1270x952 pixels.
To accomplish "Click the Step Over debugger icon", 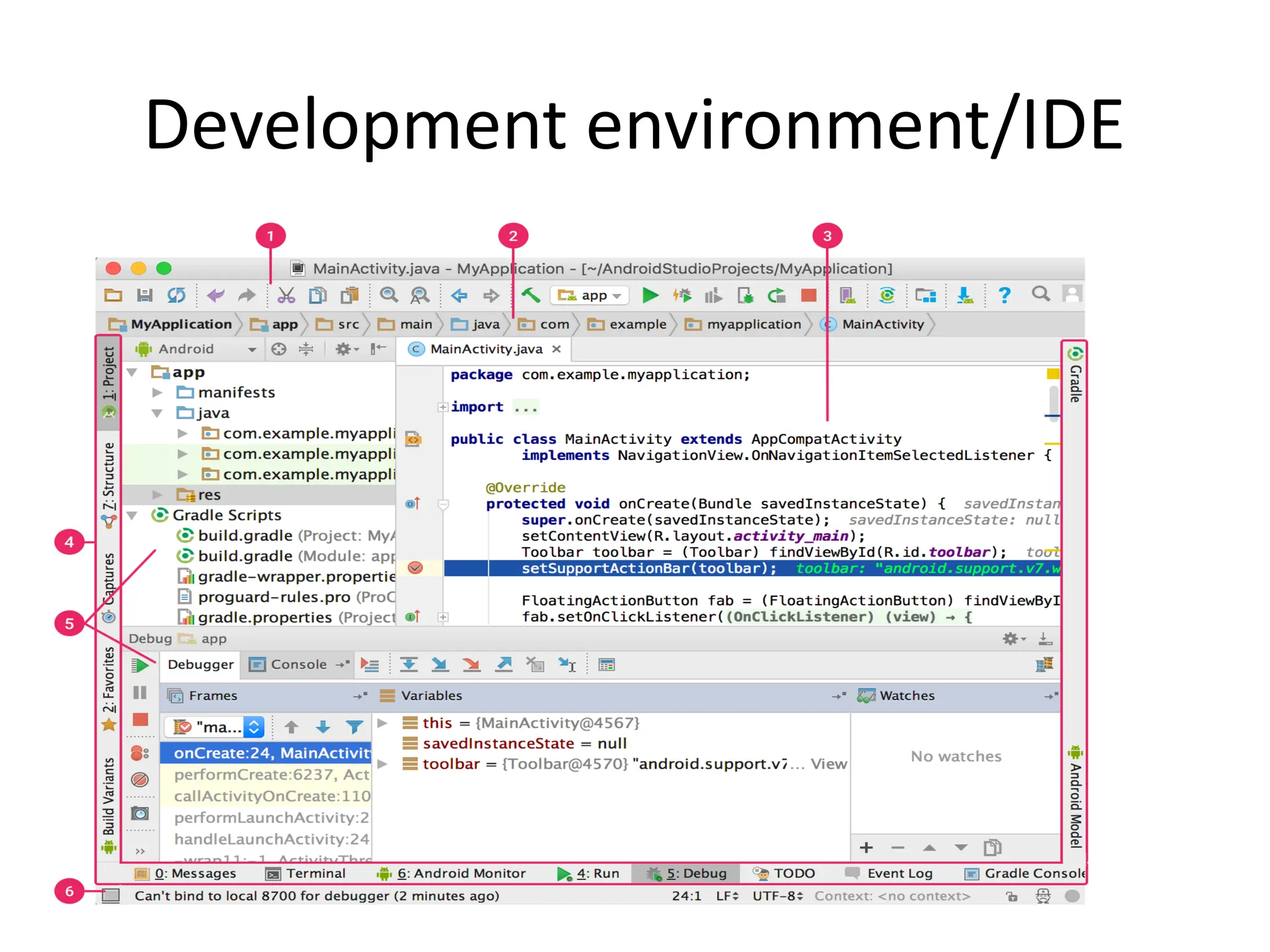I will point(409,665).
